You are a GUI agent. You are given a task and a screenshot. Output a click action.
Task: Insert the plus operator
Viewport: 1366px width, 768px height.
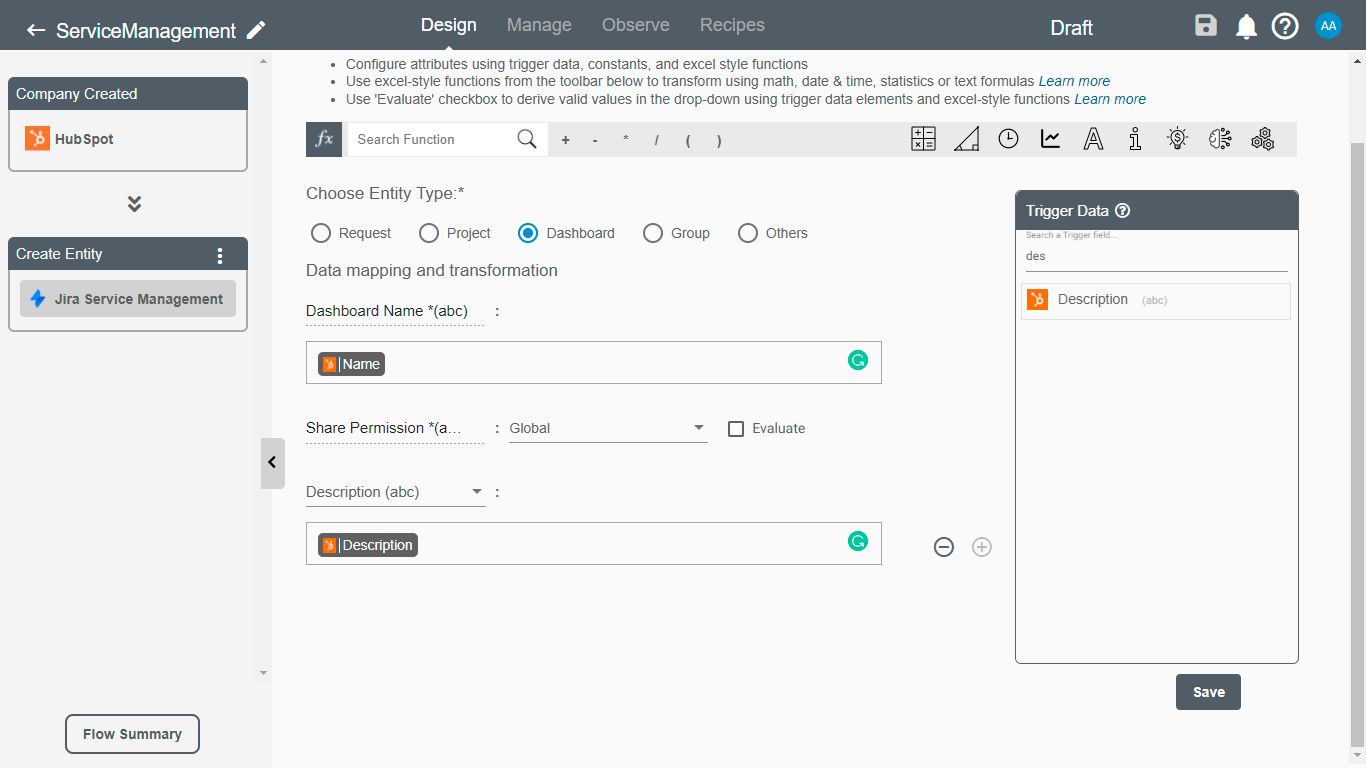pyautogui.click(x=565, y=140)
